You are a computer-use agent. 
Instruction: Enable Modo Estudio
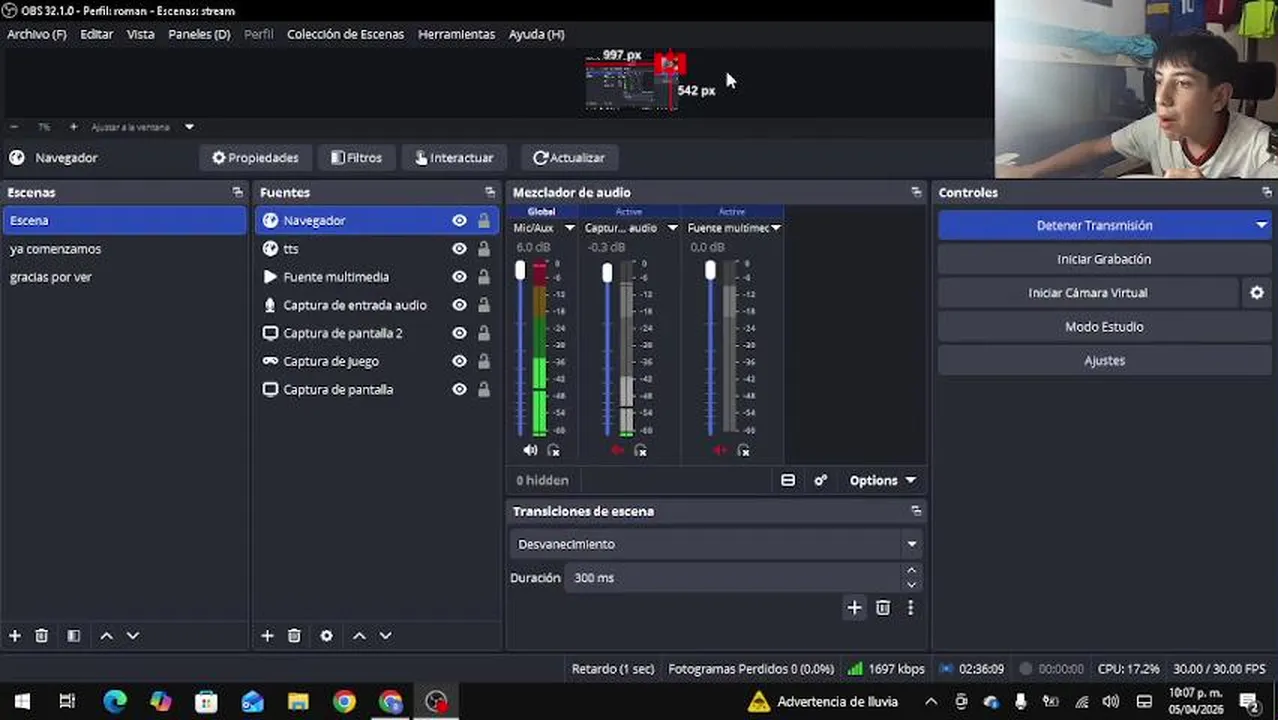1104,327
